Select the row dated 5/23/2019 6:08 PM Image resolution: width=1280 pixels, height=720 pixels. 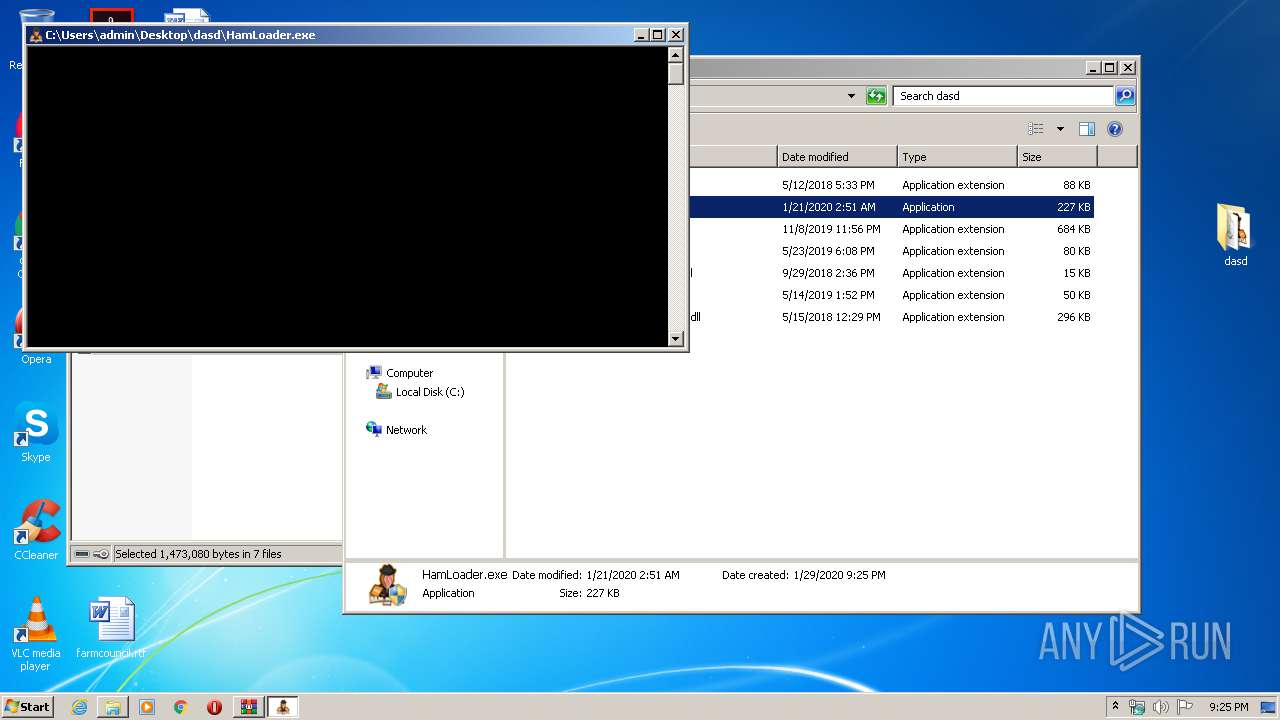pyautogui.click(x=890, y=251)
